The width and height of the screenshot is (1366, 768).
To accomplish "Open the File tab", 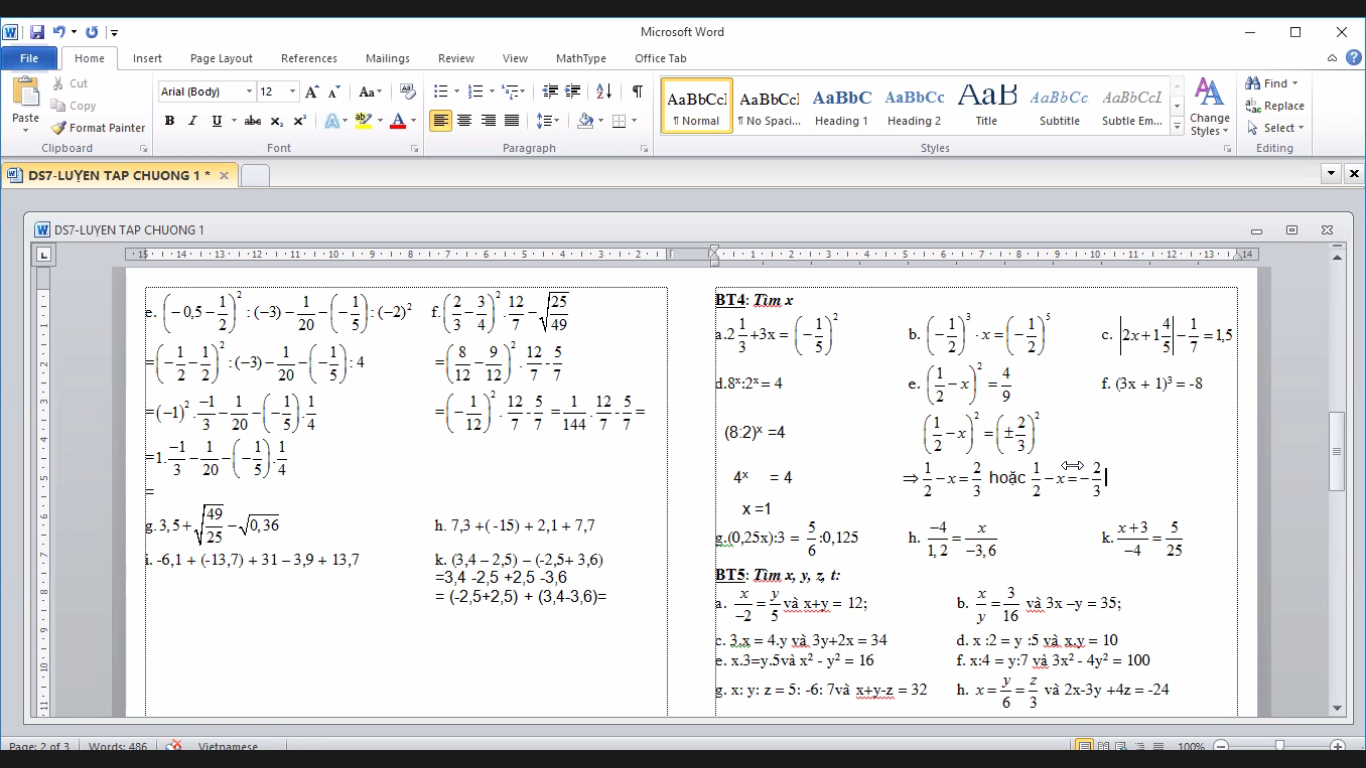I will [29, 59].
